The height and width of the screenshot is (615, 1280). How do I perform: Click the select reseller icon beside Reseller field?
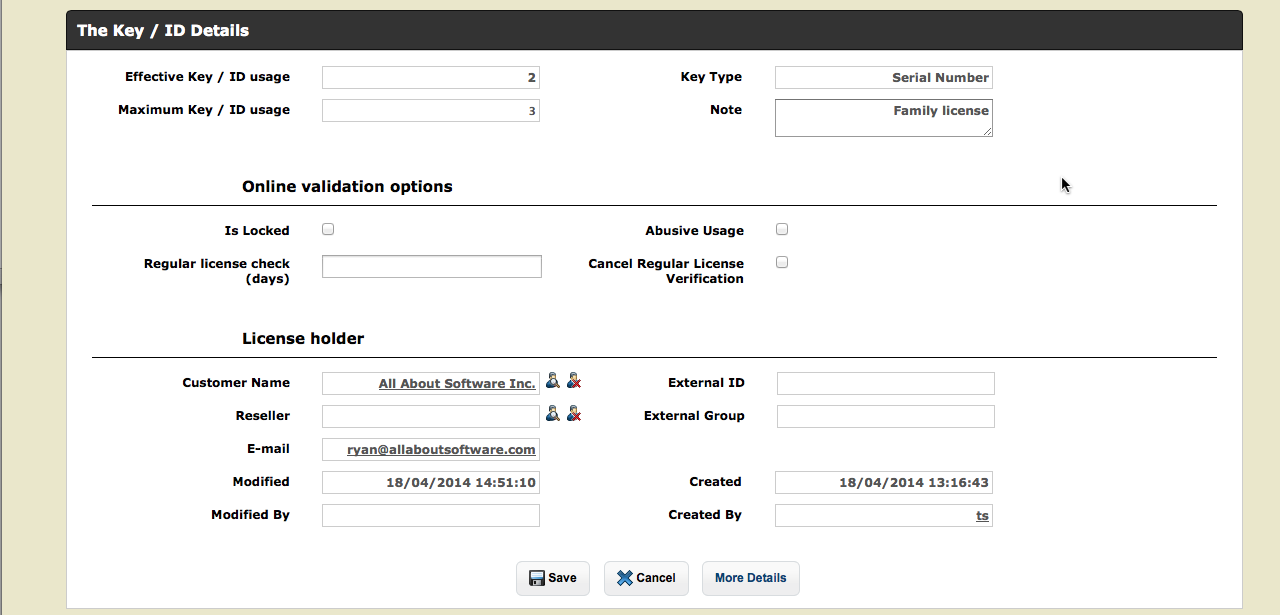click(x=552, y=413)
